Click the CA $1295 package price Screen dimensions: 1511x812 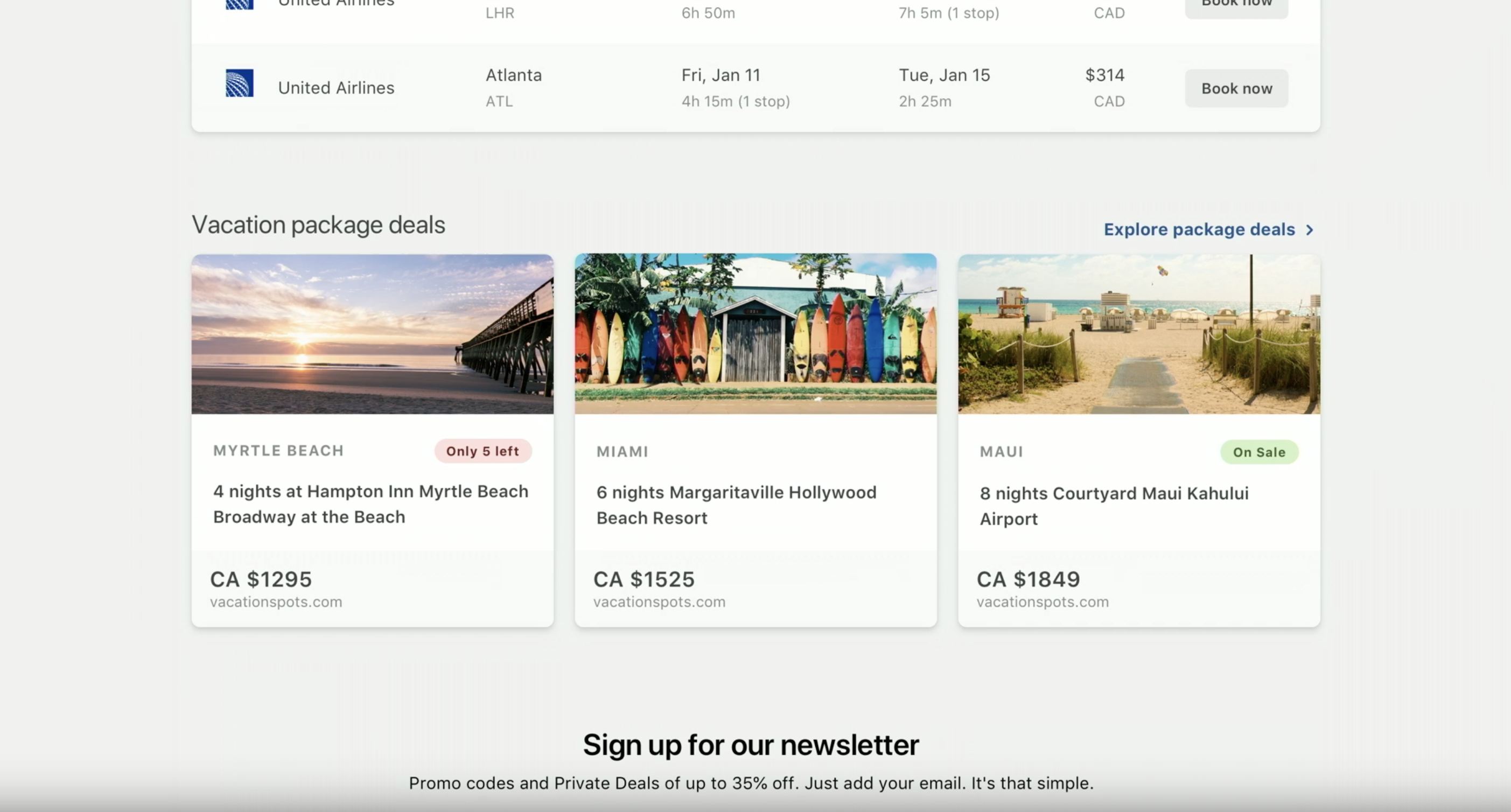click(x=261, y=579)
